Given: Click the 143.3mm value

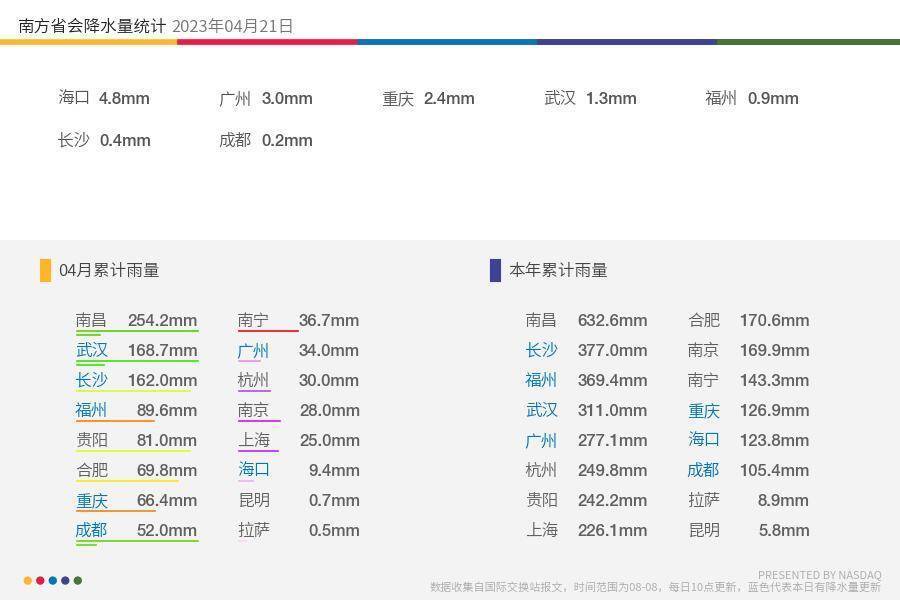Looking at the screenshot, I should (x=775, y=380).
